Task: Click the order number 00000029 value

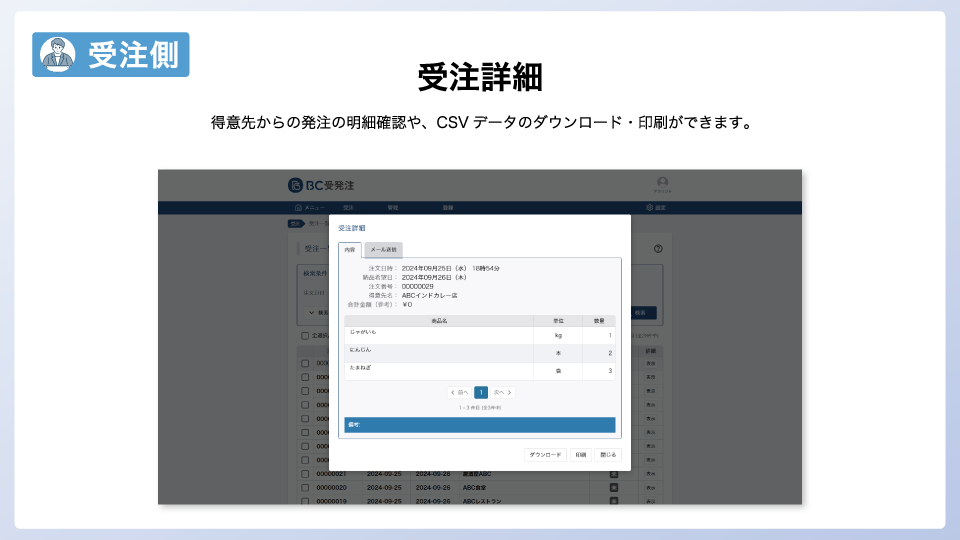Action: [418, 287]
